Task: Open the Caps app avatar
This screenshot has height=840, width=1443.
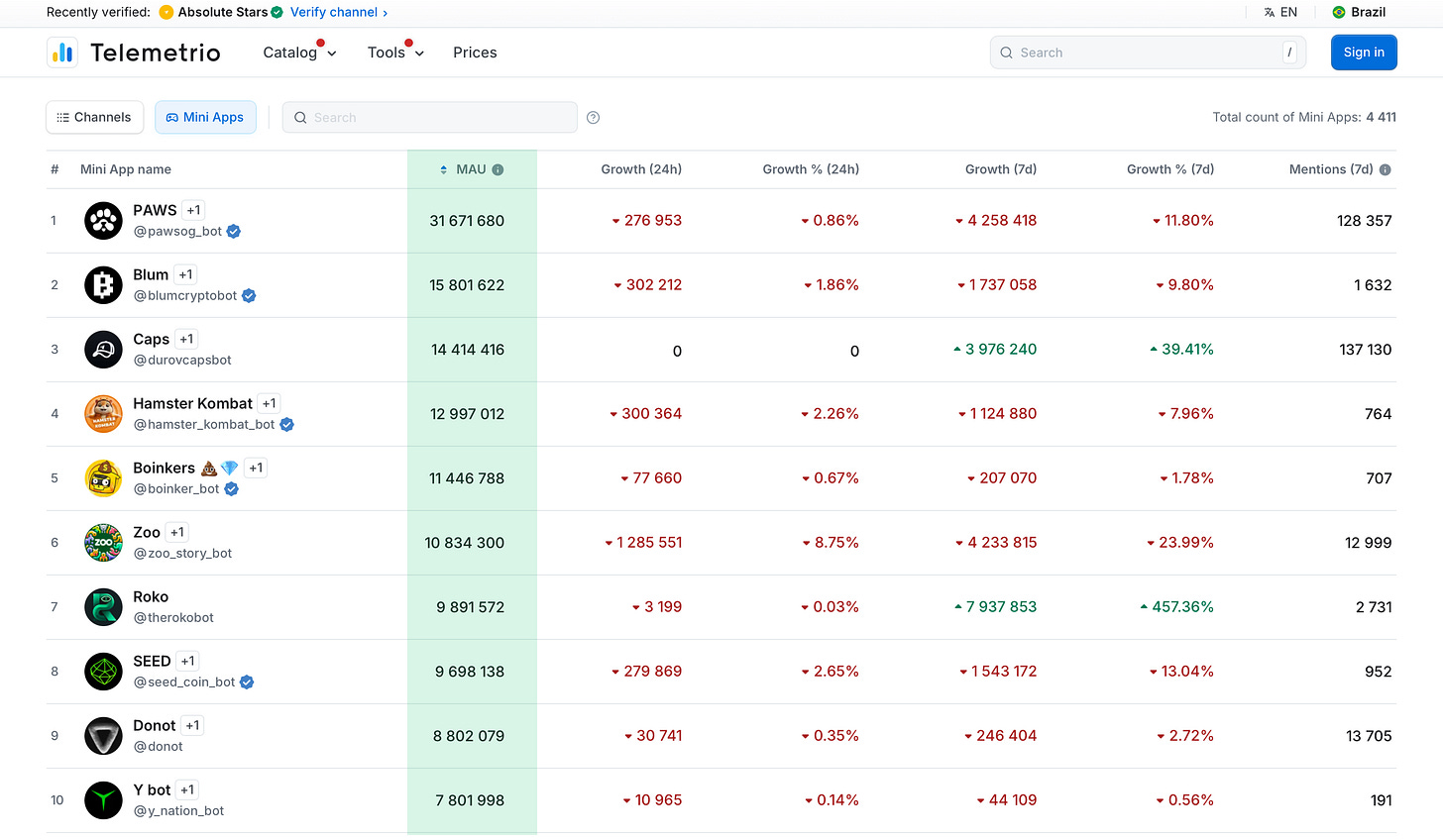Action: 103,350
